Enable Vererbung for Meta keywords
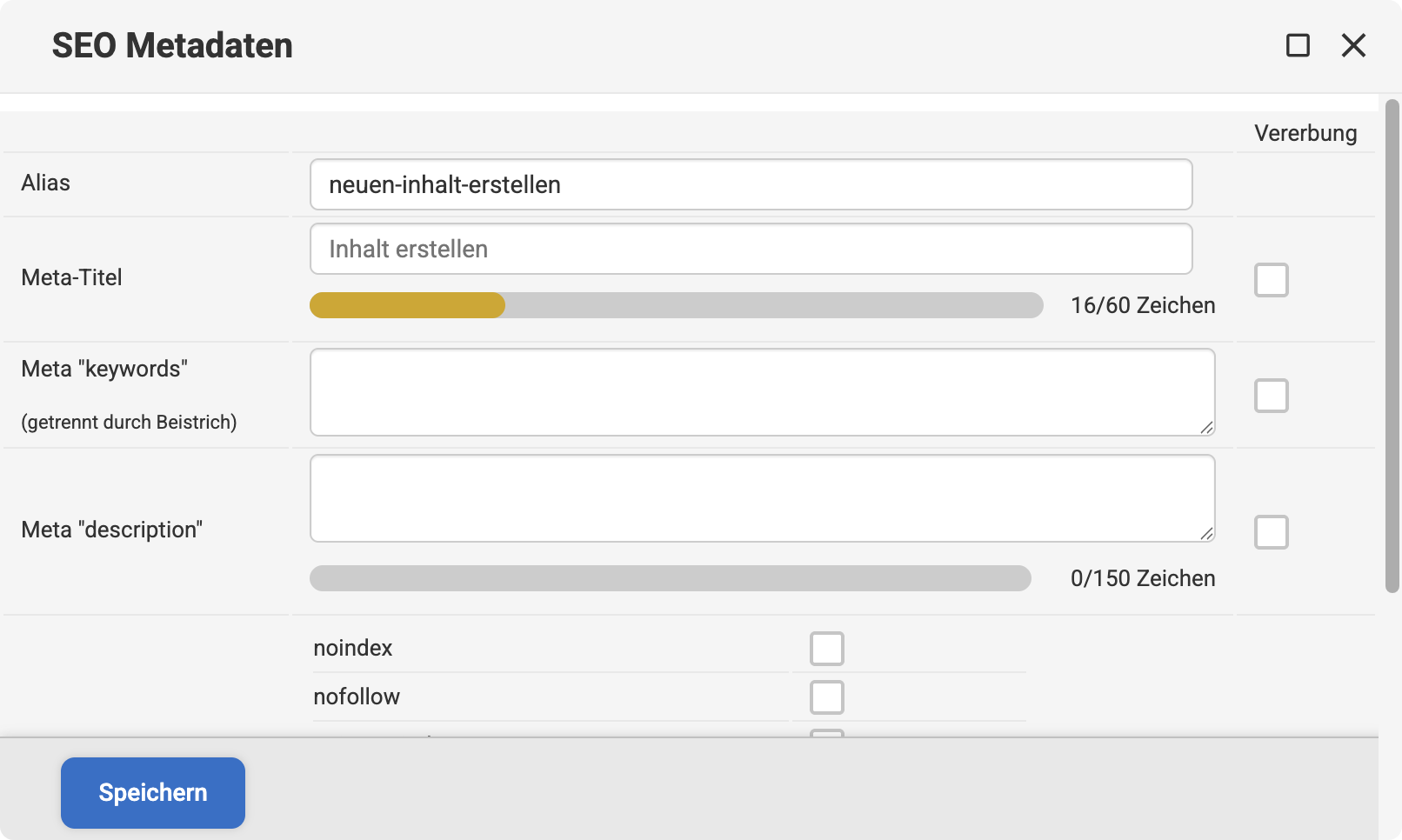The image size is (1402, 840). [x=1271, y=396]
